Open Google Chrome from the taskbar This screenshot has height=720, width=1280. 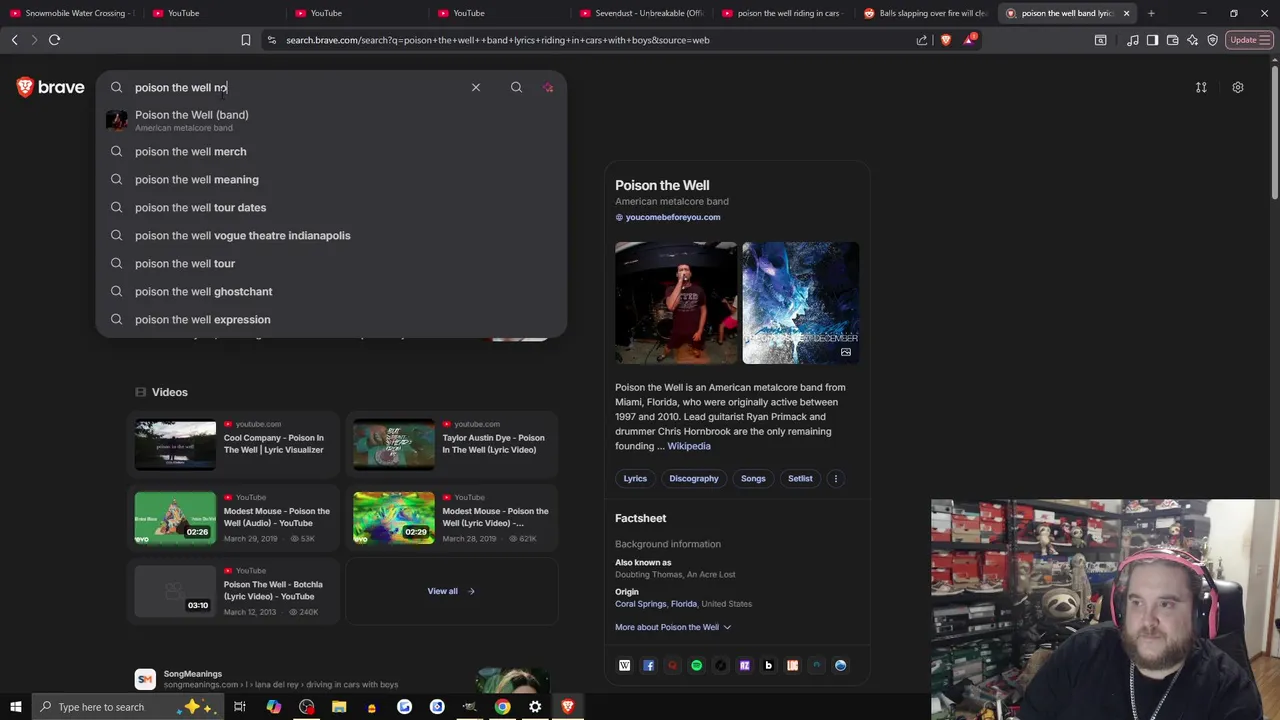click(502, 707)
